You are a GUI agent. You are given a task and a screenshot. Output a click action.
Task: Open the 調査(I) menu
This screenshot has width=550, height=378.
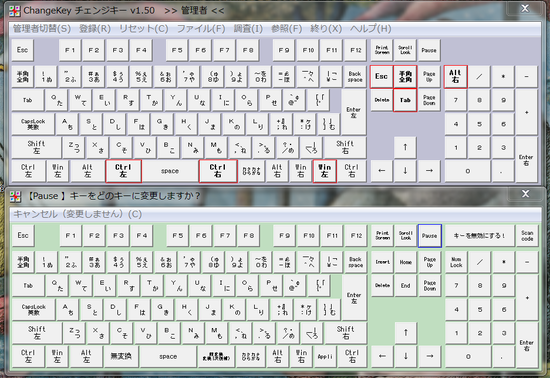click(x=248, y=29)
